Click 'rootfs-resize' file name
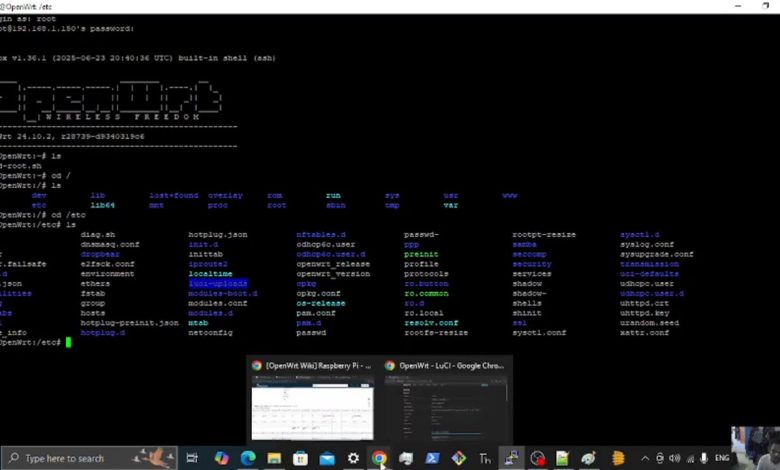The width and height of the screenshot is (780, 470). tap(436, 333)
